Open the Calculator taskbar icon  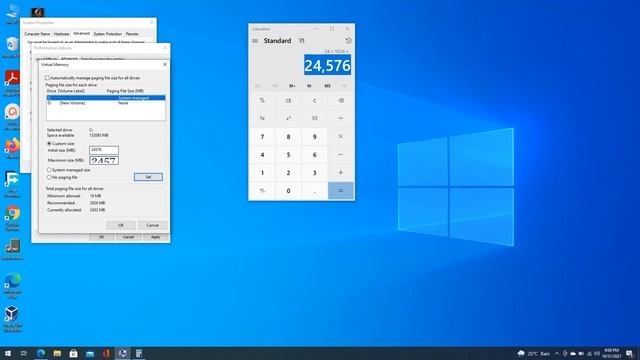pos(139,353)
